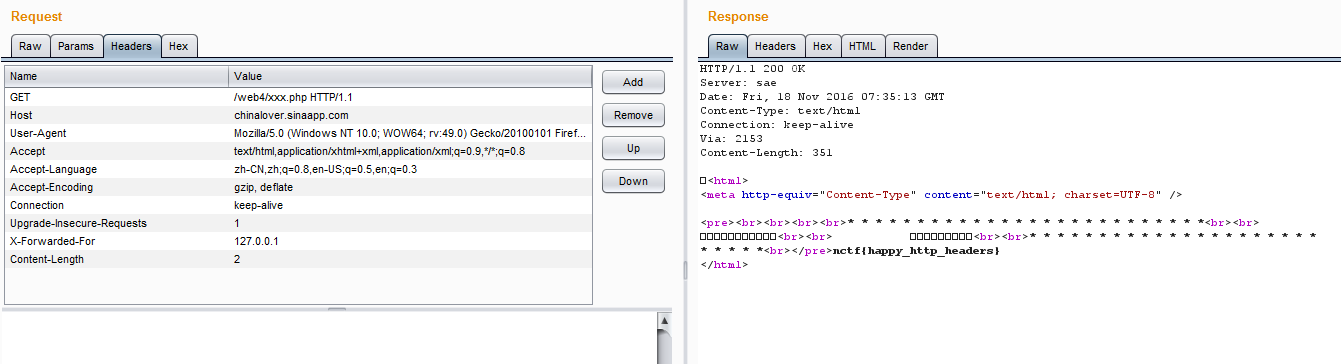The width and height of the screenshot is (1341, 364).
Task: Click the closing </html> tag
Action: (x=724, y=265)
